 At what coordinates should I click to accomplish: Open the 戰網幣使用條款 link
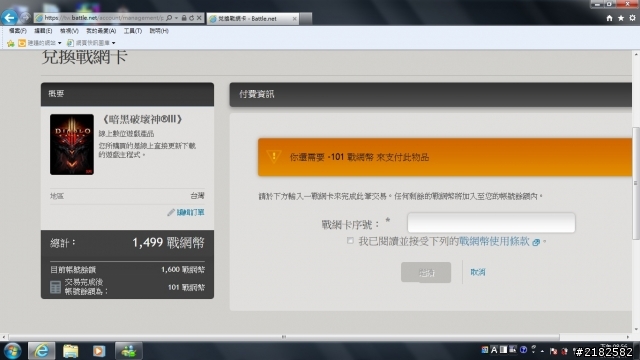494,241
